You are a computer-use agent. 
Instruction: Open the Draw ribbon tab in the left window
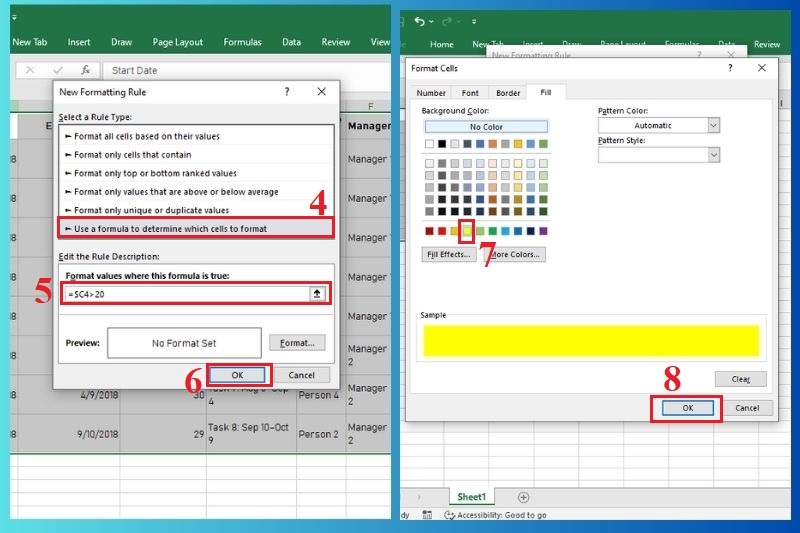coord(121,42)
